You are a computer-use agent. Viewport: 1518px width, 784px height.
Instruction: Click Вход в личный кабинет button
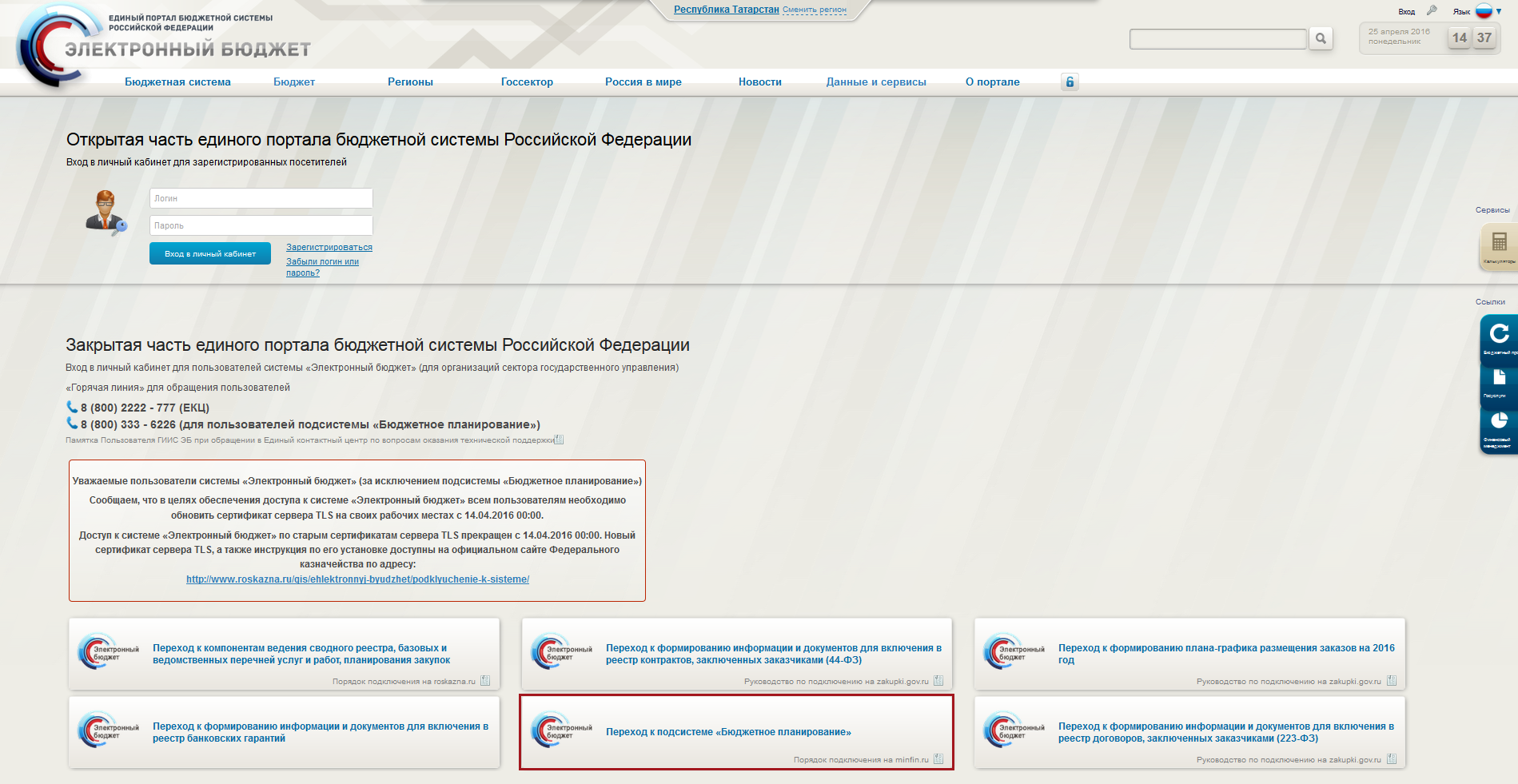click(210, 253)
